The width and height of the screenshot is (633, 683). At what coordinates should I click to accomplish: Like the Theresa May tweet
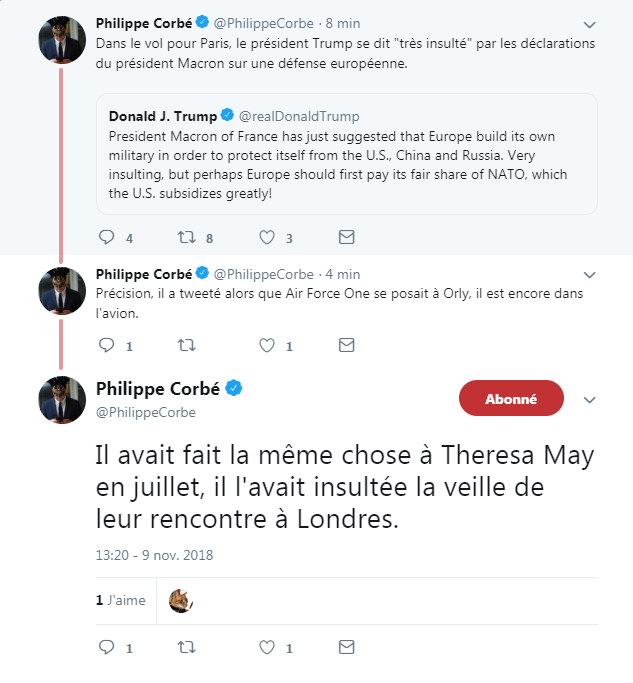pyautogui.click(x=267, y=648)
